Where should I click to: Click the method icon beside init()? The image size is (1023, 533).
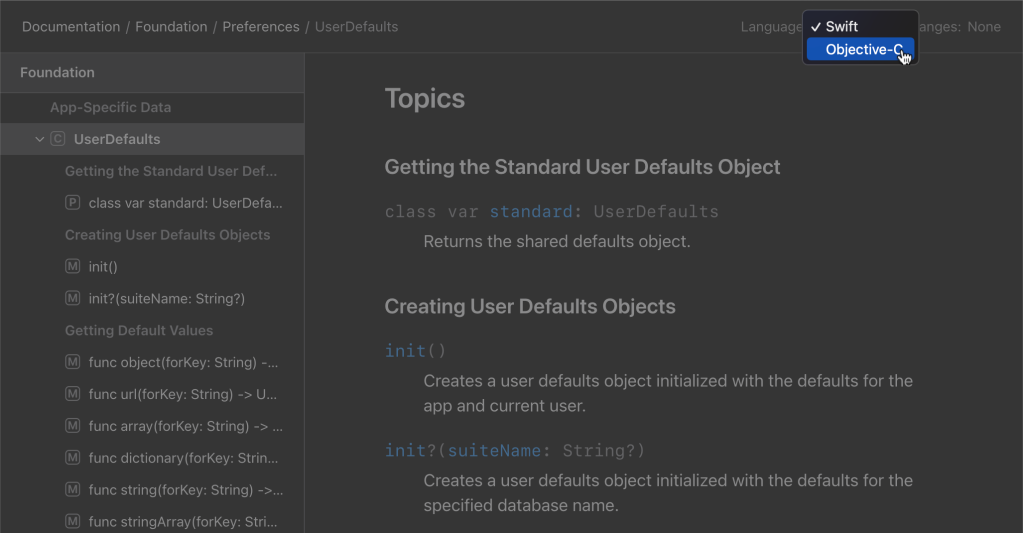(x=72, y=266)
